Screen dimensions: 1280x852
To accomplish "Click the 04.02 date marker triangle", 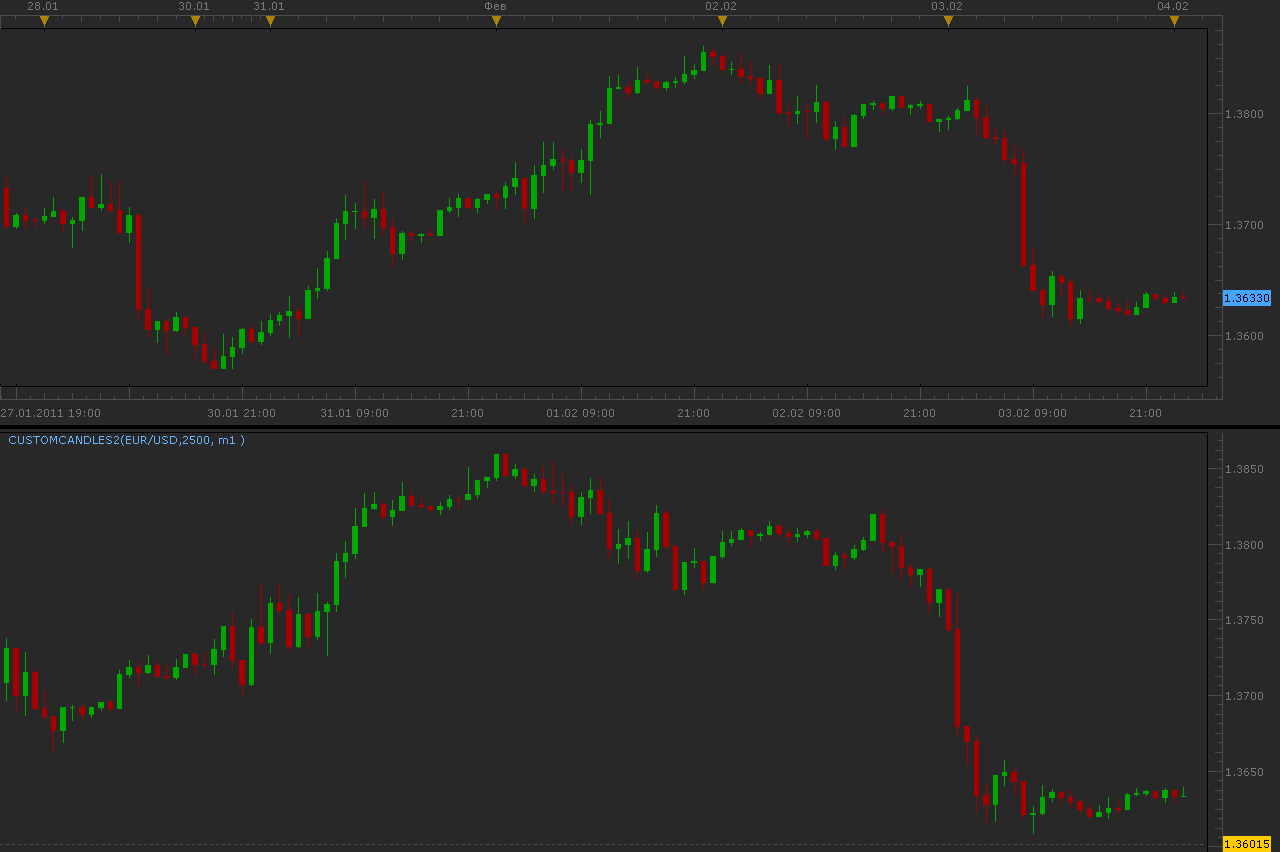I will click(x=1174, y=21).
